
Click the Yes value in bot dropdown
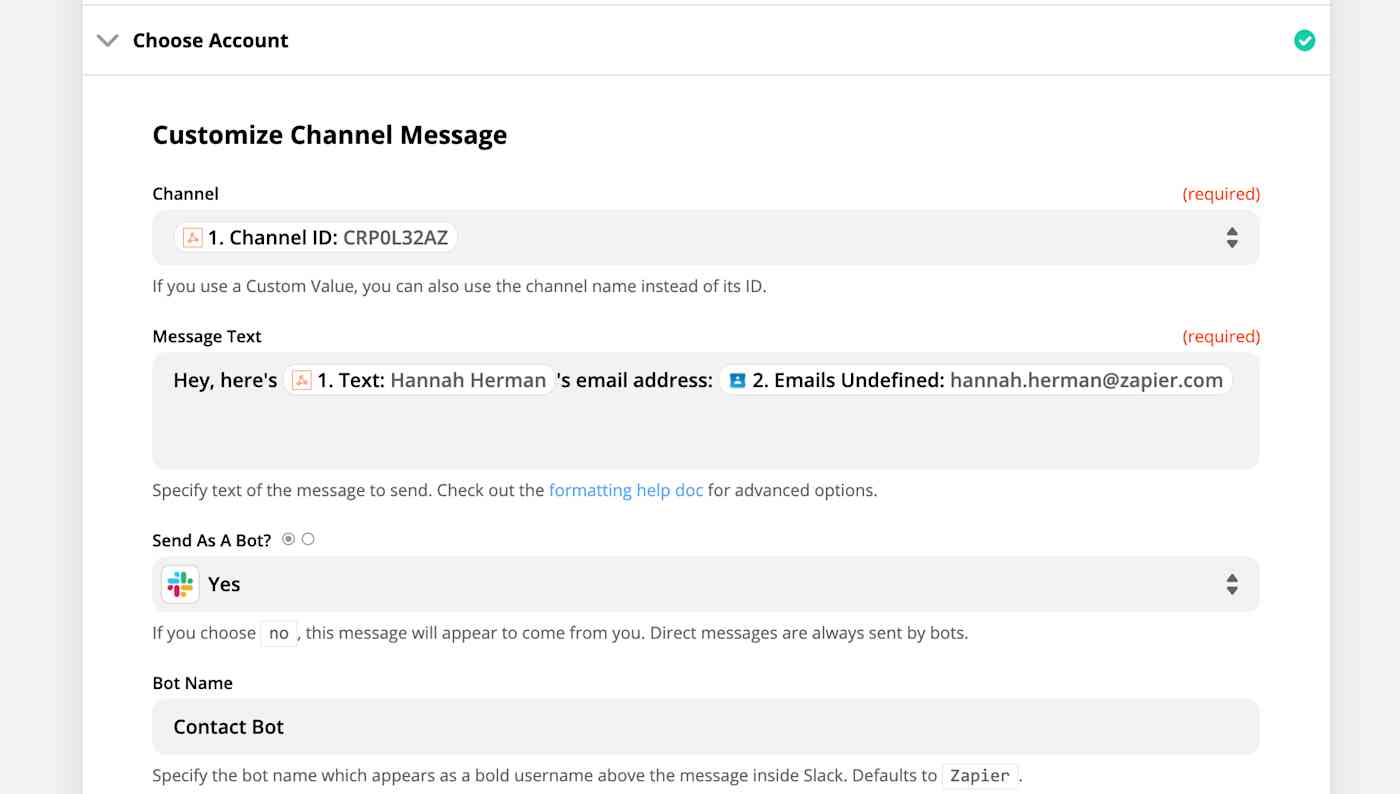(x=224, y=585)
